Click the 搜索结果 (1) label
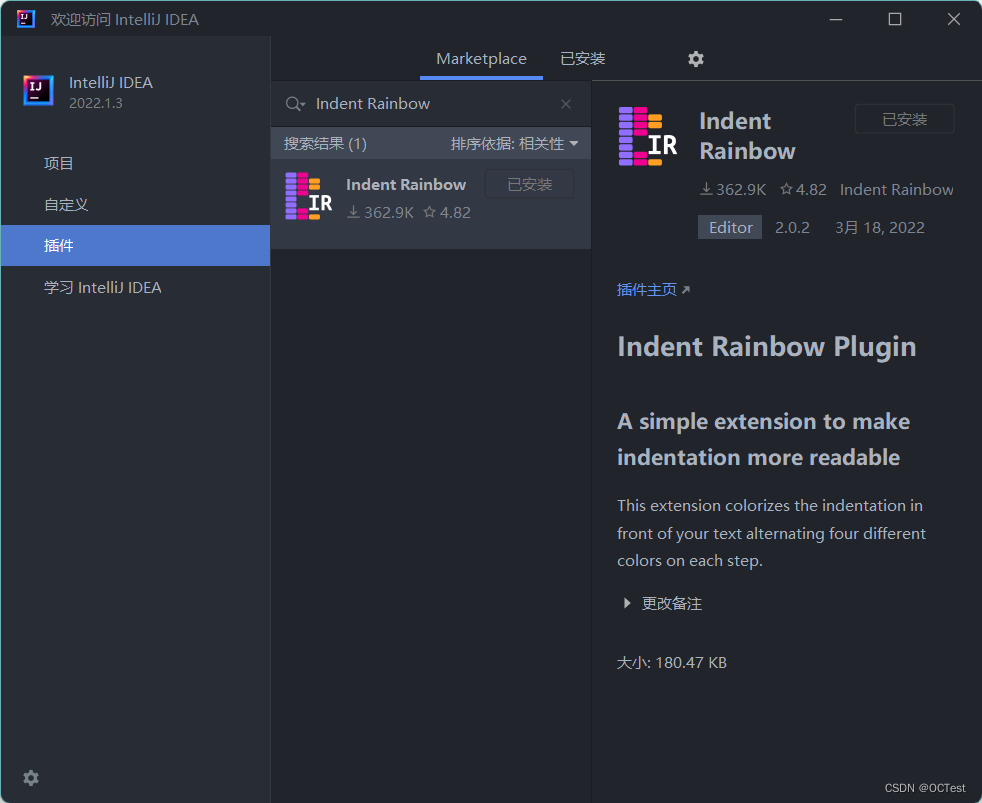982x803 pixels. click(x=325, y=144)
